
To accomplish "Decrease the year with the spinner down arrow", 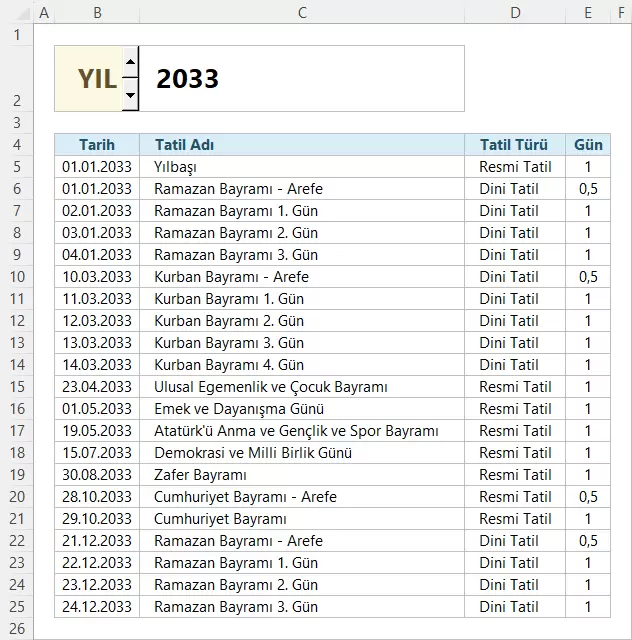I will click(130, 95).
